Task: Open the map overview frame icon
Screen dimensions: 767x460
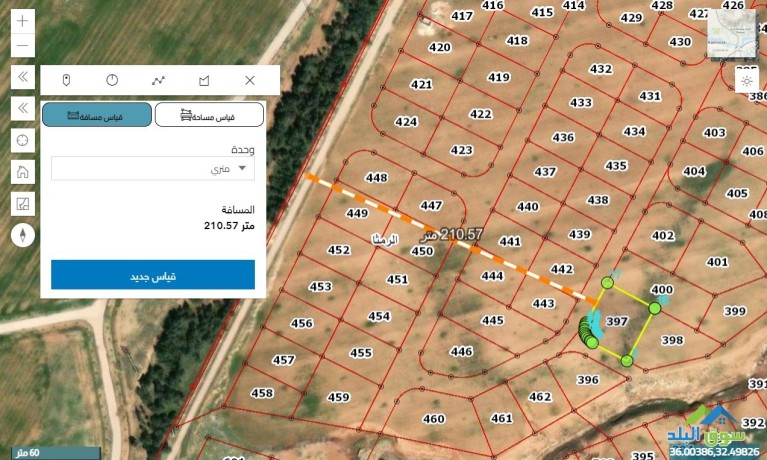Action: (x=23, y=204)
